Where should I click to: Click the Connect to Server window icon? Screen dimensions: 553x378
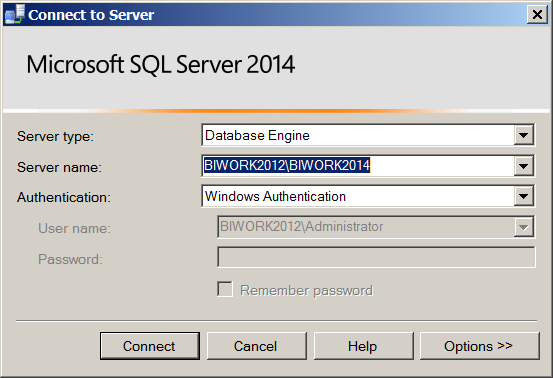coord(15,14)
